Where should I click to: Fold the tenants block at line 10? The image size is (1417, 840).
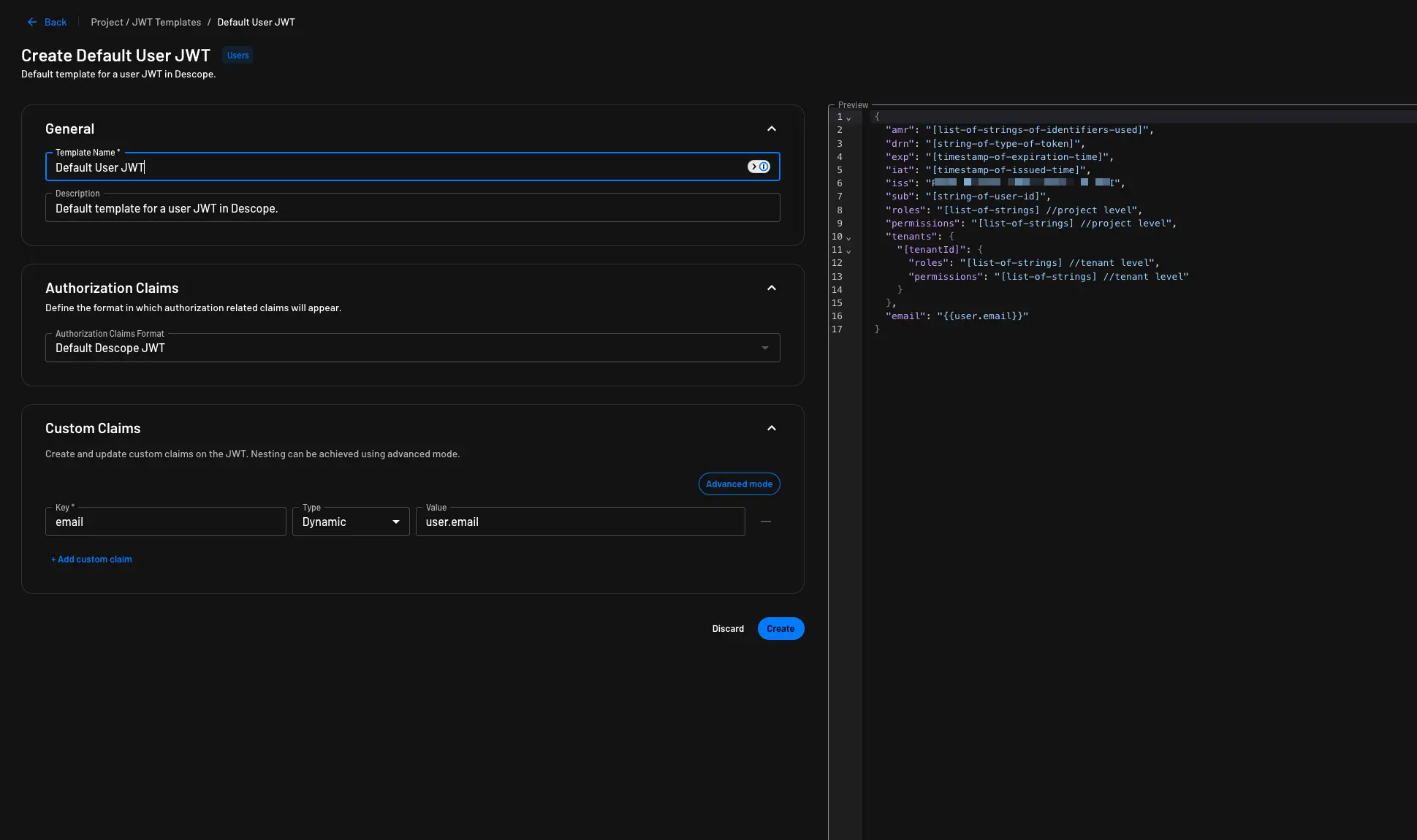[x=848, y=237]
